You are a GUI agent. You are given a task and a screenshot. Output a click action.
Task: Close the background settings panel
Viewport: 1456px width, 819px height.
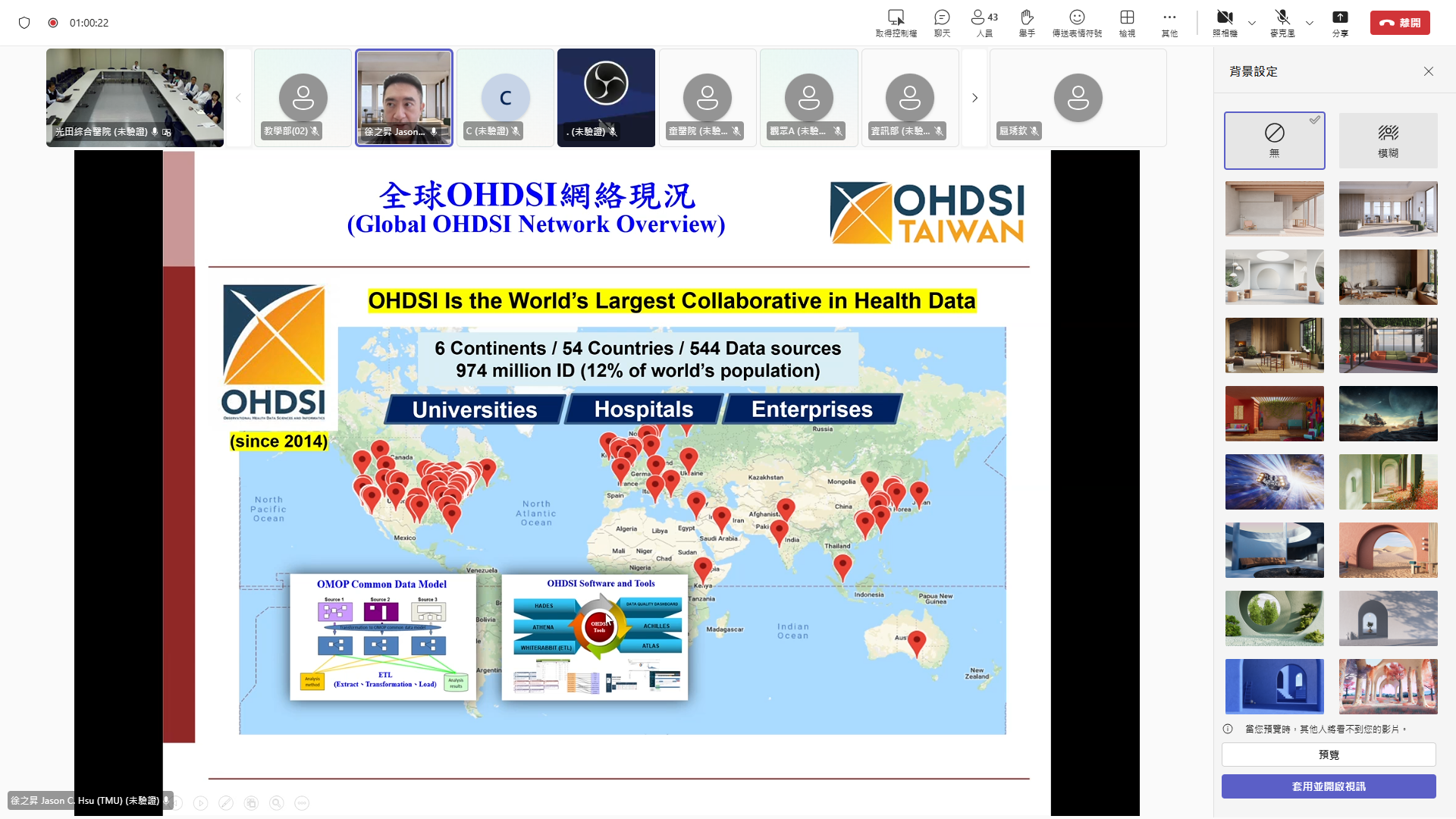pos(1428,71)
